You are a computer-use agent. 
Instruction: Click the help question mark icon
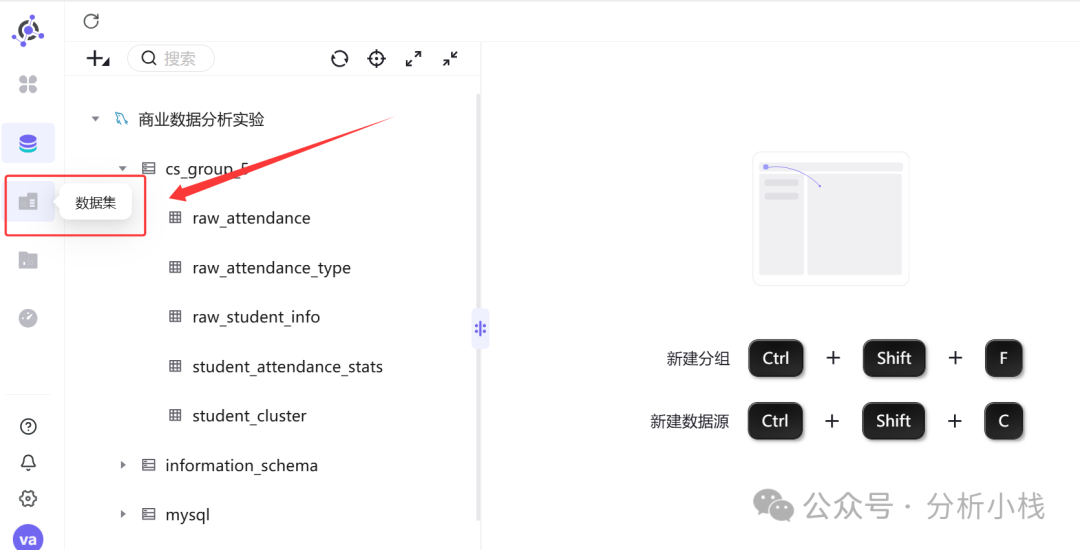coord(28,426)
